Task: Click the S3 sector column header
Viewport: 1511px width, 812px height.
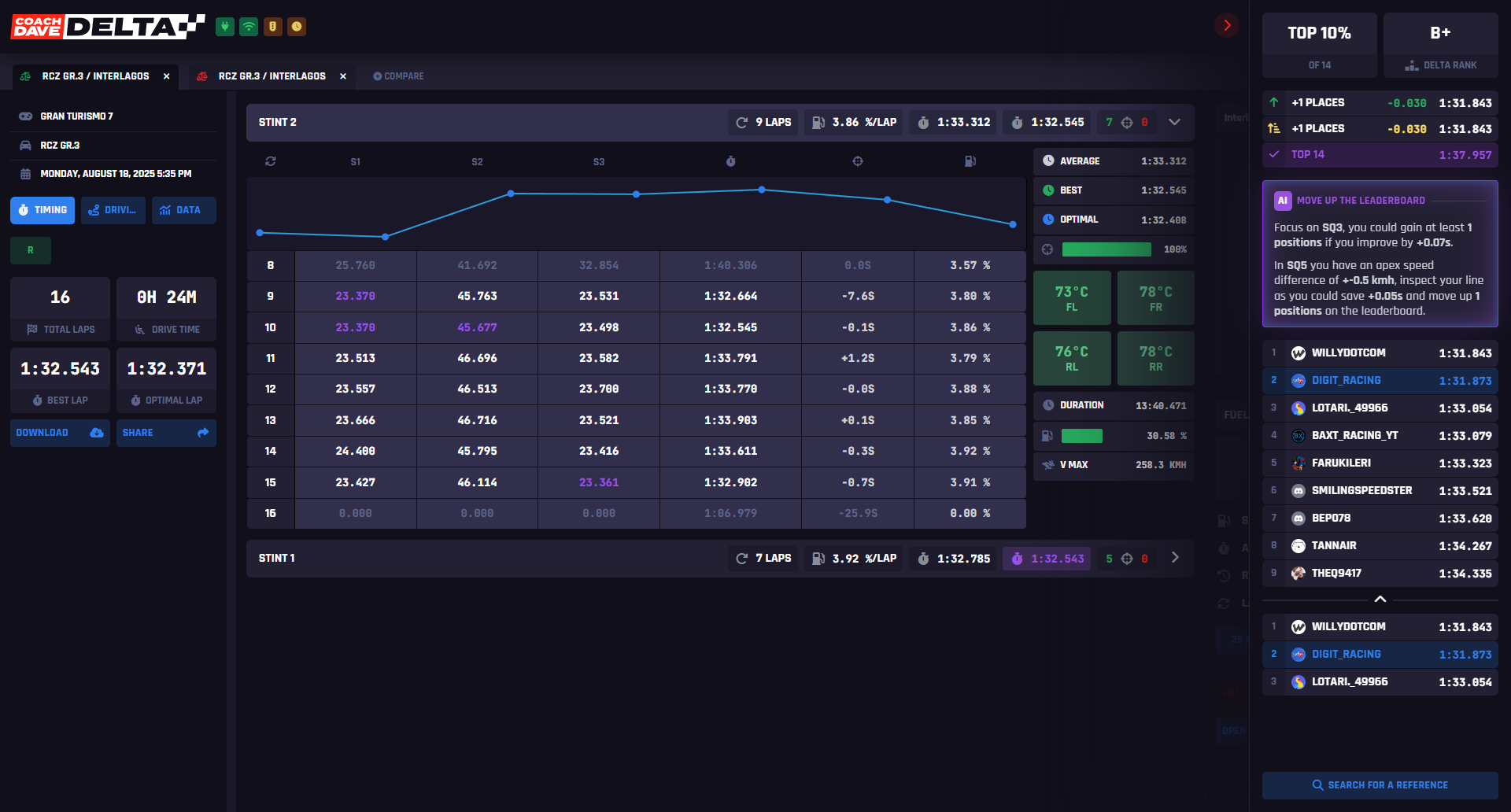Action: (599, 161)
